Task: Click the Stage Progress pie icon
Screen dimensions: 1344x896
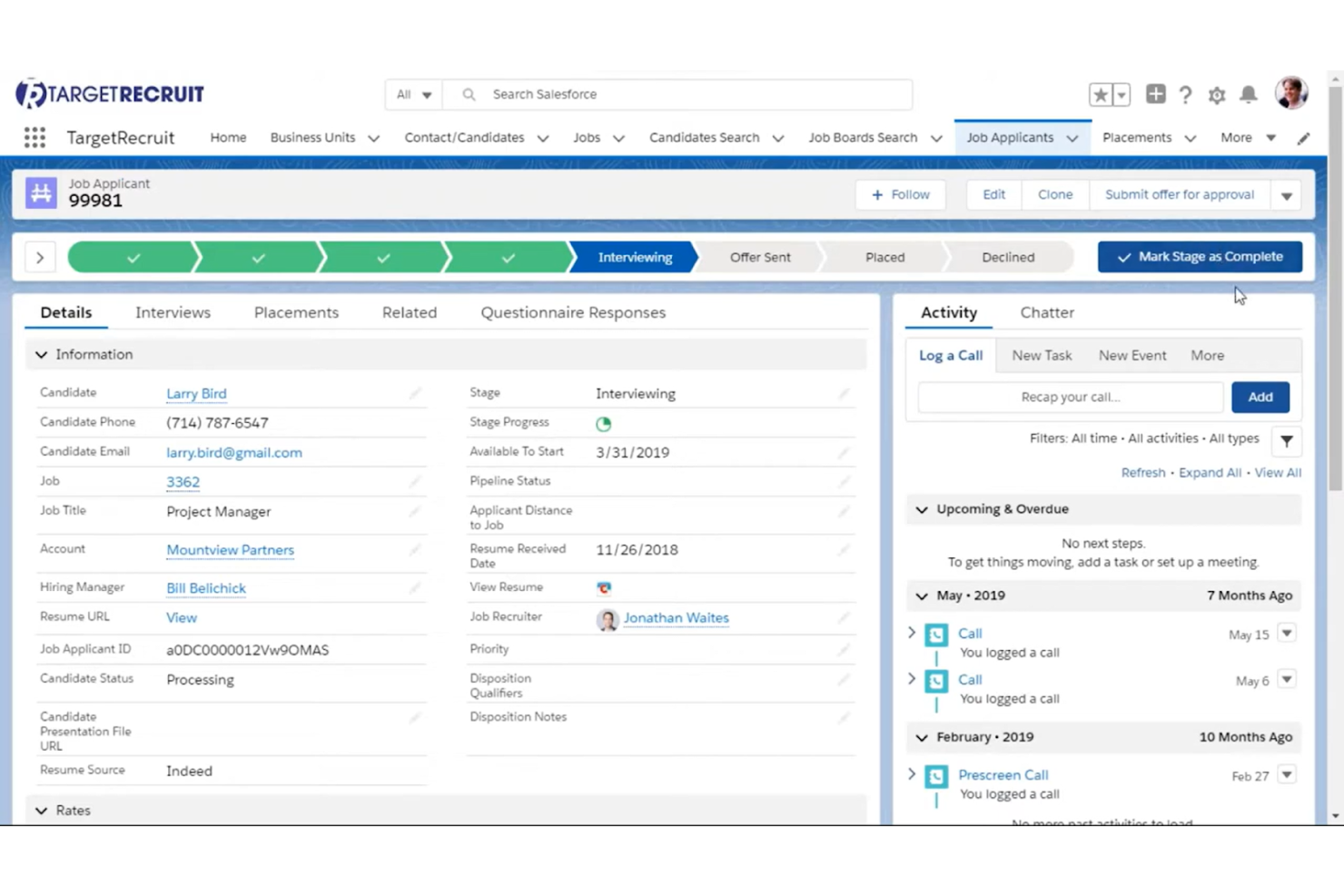Action: point(603,423)
